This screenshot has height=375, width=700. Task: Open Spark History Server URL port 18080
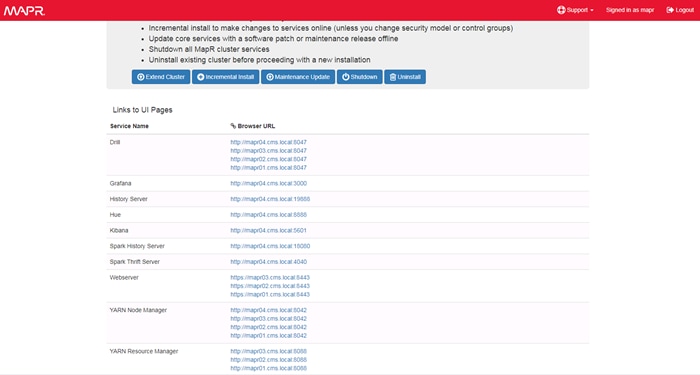[270, 246]
